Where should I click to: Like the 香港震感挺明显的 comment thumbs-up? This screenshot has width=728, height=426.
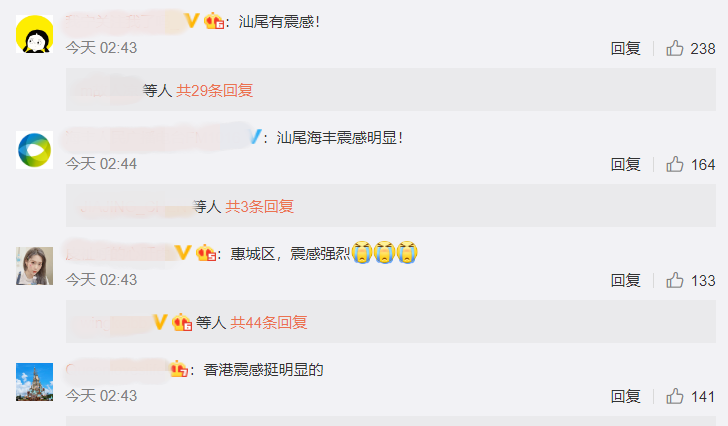tap(675, 396)
